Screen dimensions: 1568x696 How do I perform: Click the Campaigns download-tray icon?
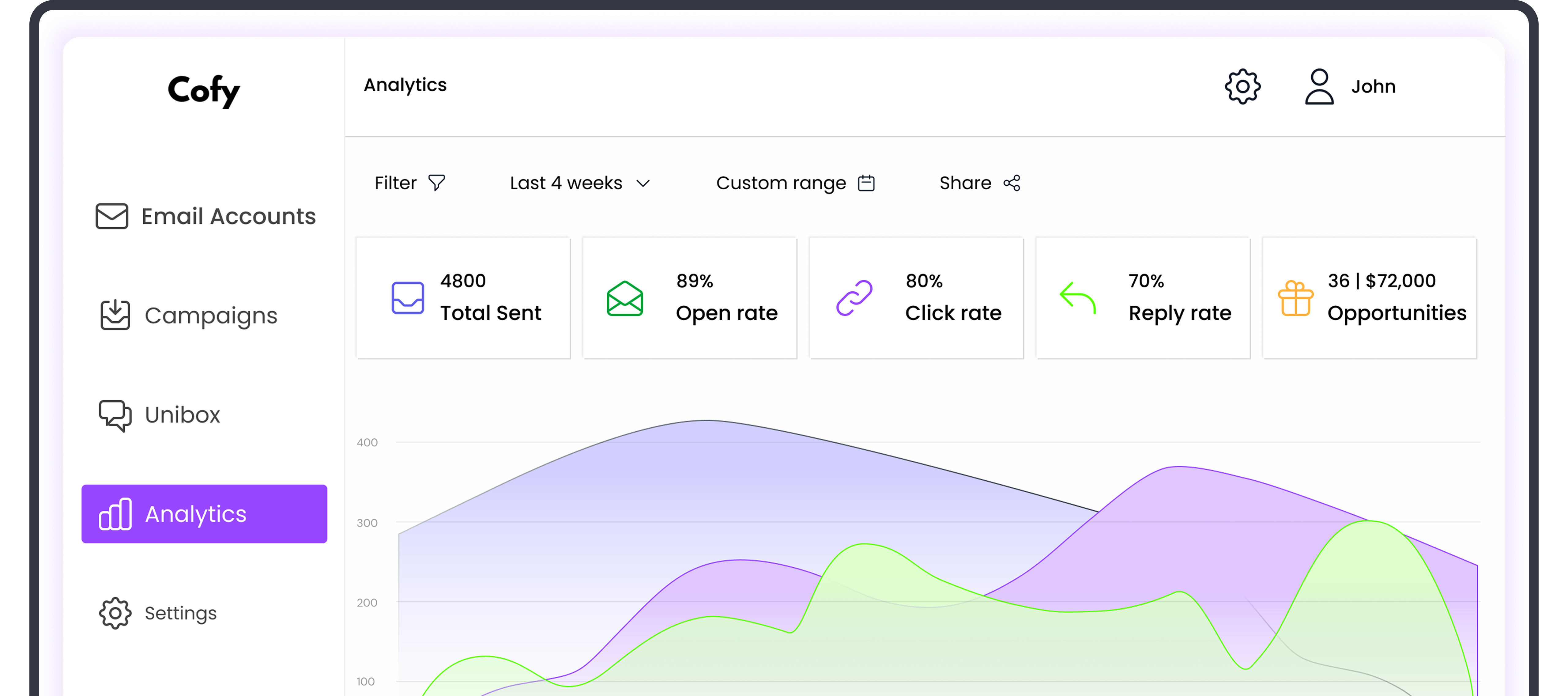pos(115,315)
